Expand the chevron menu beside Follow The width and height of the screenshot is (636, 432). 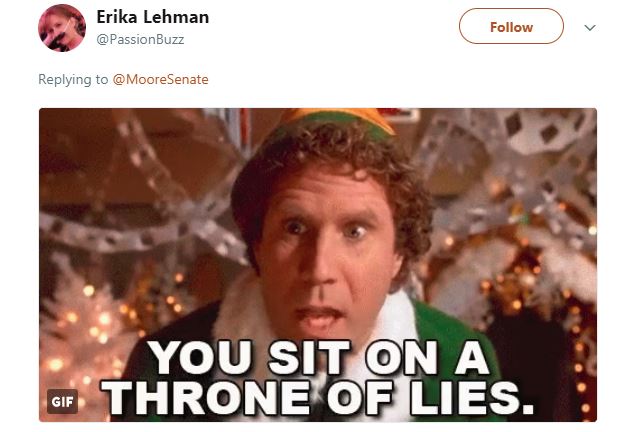(x=589, y=27)
